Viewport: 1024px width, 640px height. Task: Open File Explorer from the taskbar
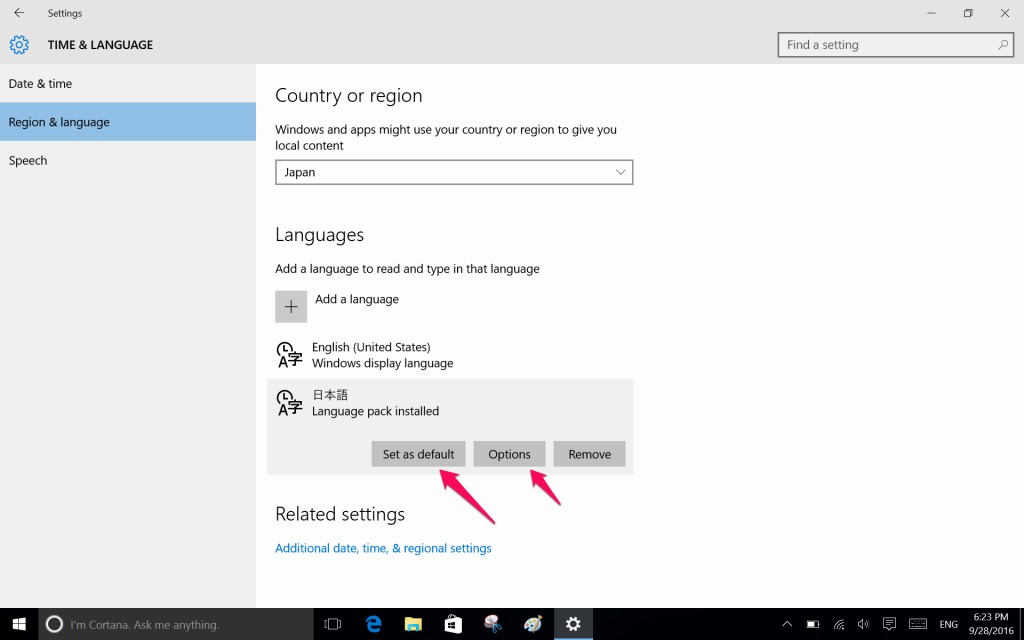(413, 624)
